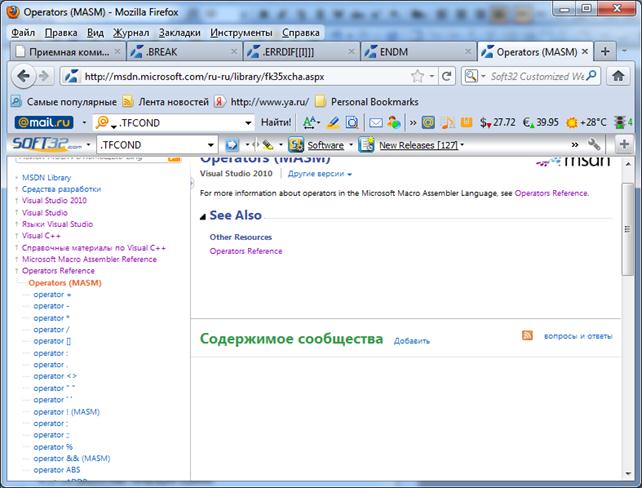This screenshot has height=488, width=642.
Task: Switch to the .ERRDIF[[I]]] tab
Action: (x=301, y=52)
